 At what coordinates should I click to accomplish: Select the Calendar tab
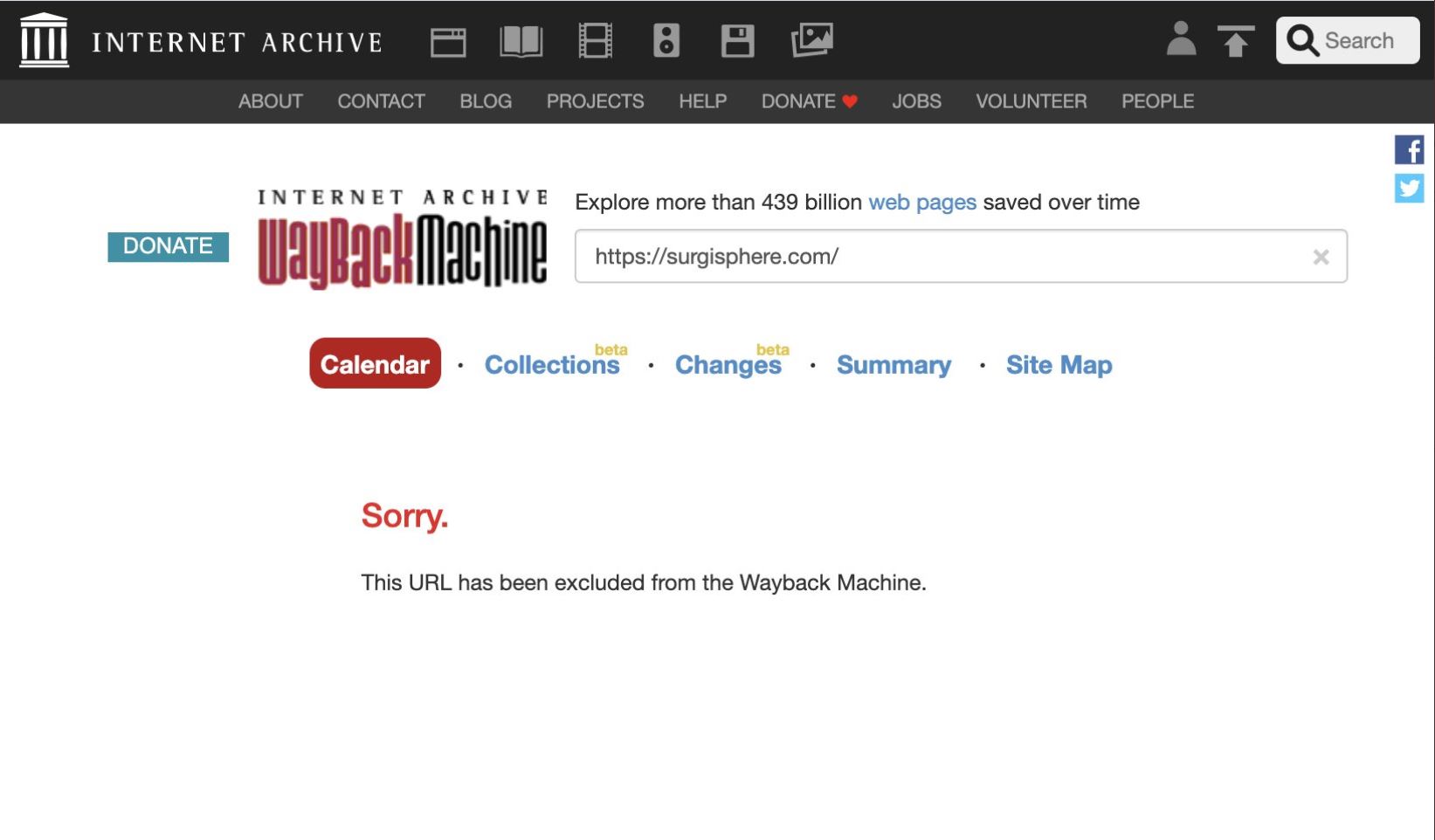coord(375,363)
